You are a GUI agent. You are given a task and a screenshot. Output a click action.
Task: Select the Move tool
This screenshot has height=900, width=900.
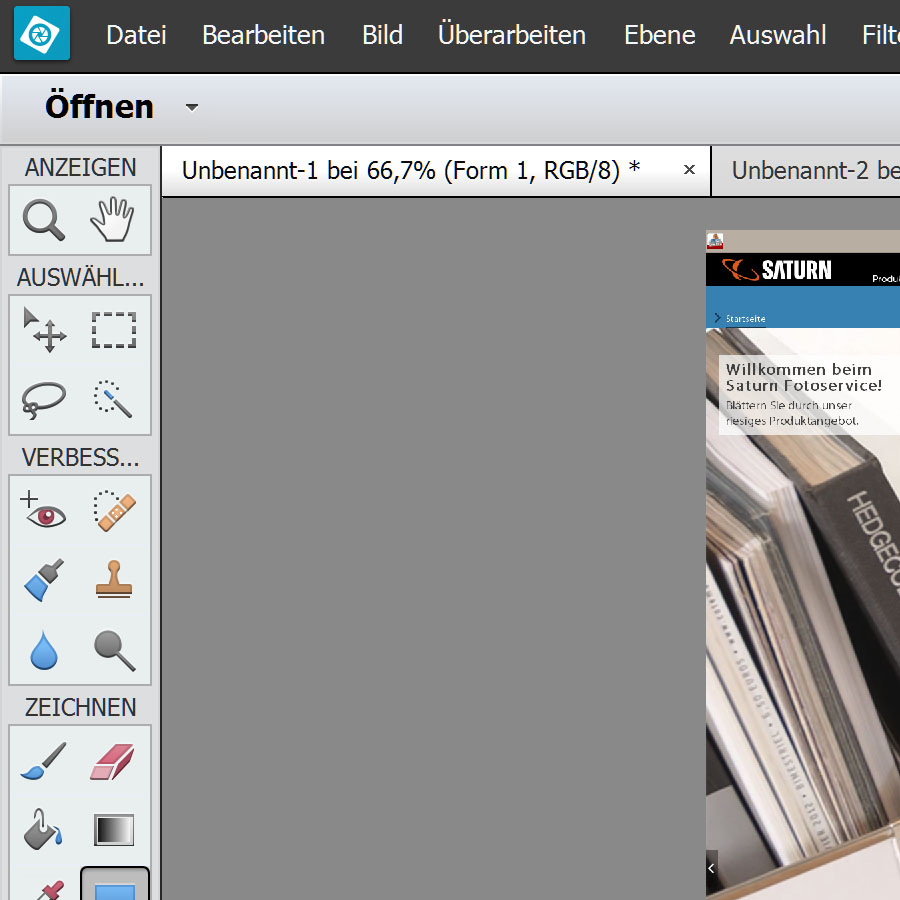coord(44,330)
